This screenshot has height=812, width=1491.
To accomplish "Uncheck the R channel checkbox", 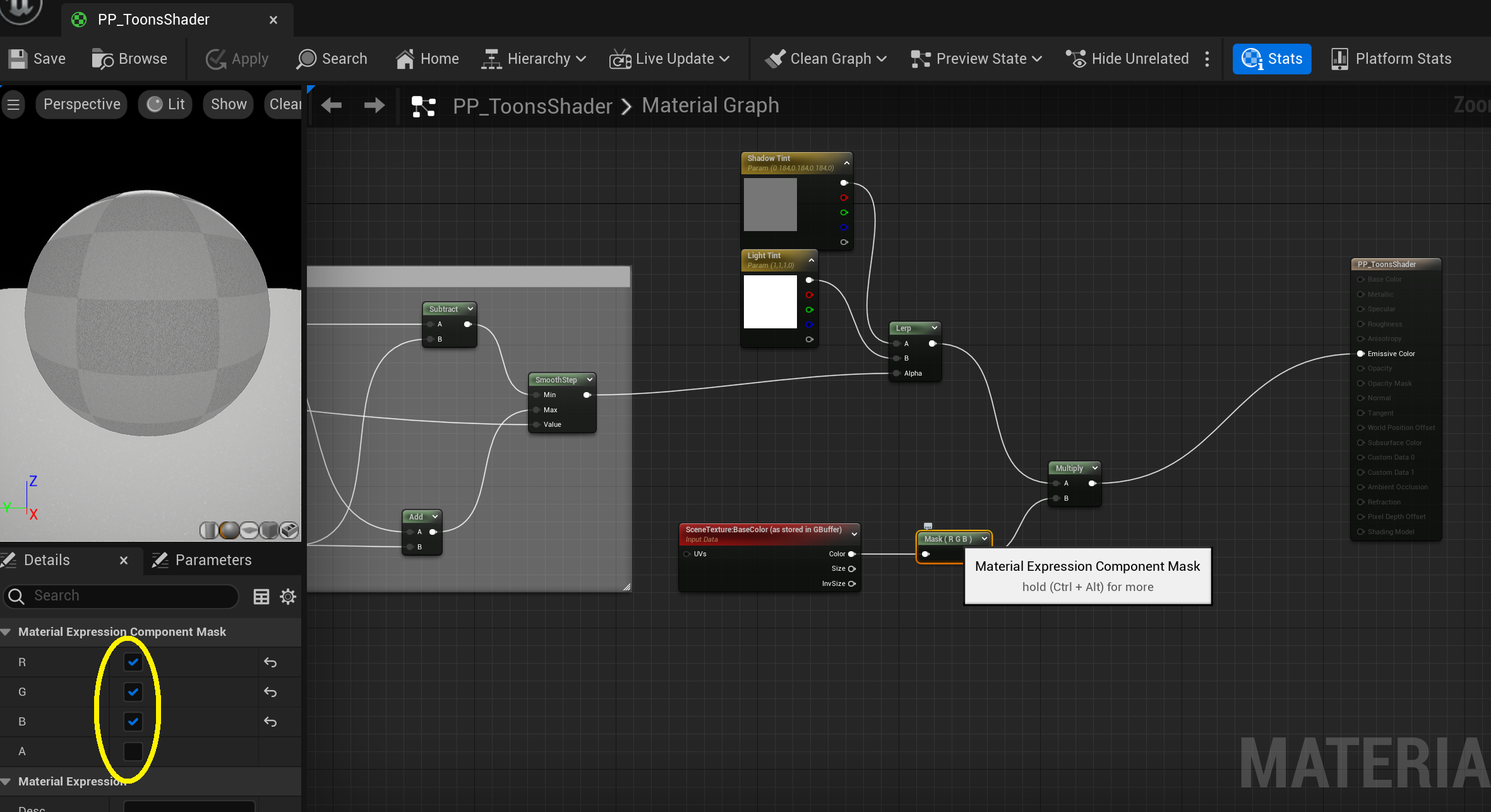I will 133,662.
